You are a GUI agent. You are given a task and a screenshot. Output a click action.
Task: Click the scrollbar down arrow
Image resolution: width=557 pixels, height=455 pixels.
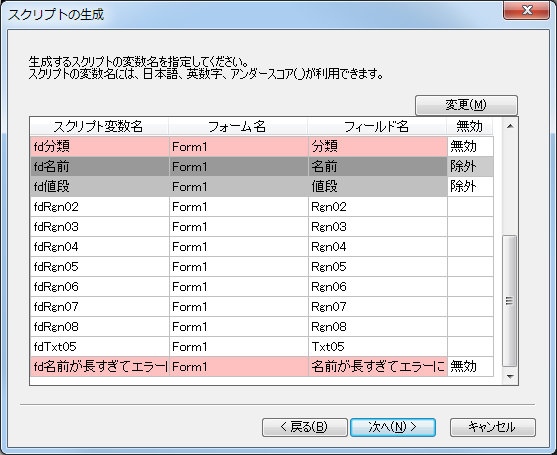510,377
